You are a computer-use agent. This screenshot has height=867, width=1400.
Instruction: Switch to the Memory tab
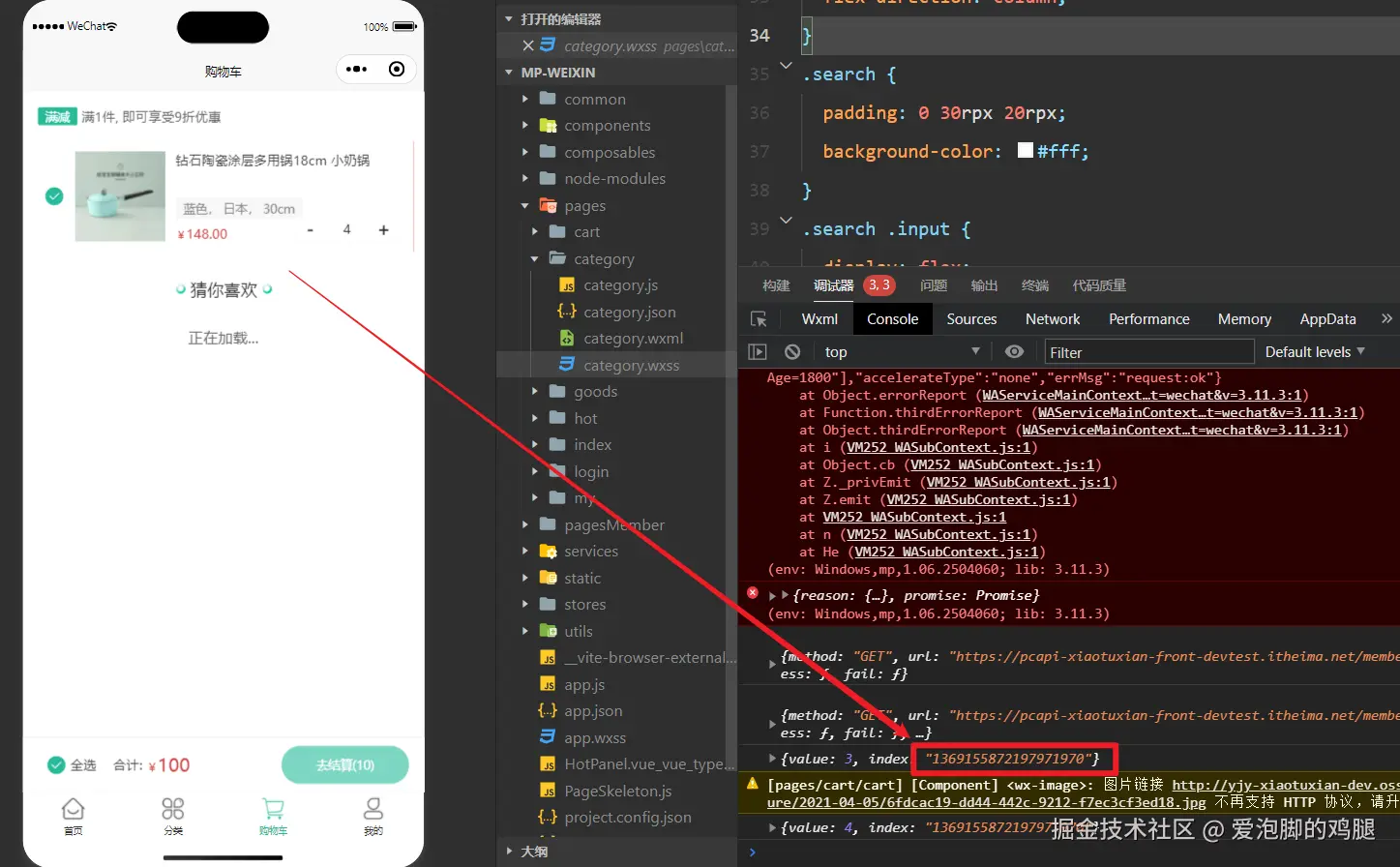pyautogui.click(x=1244, y=319)
